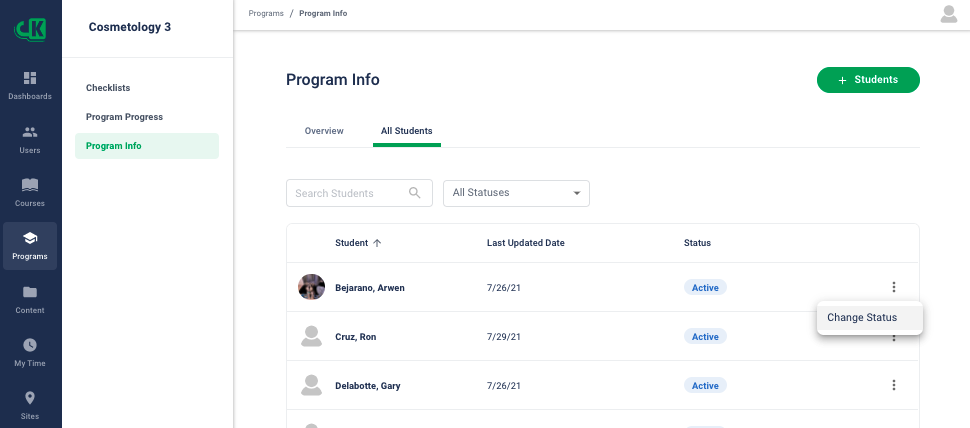Open student Delabotte, Gary

click(x=367, y=386)
